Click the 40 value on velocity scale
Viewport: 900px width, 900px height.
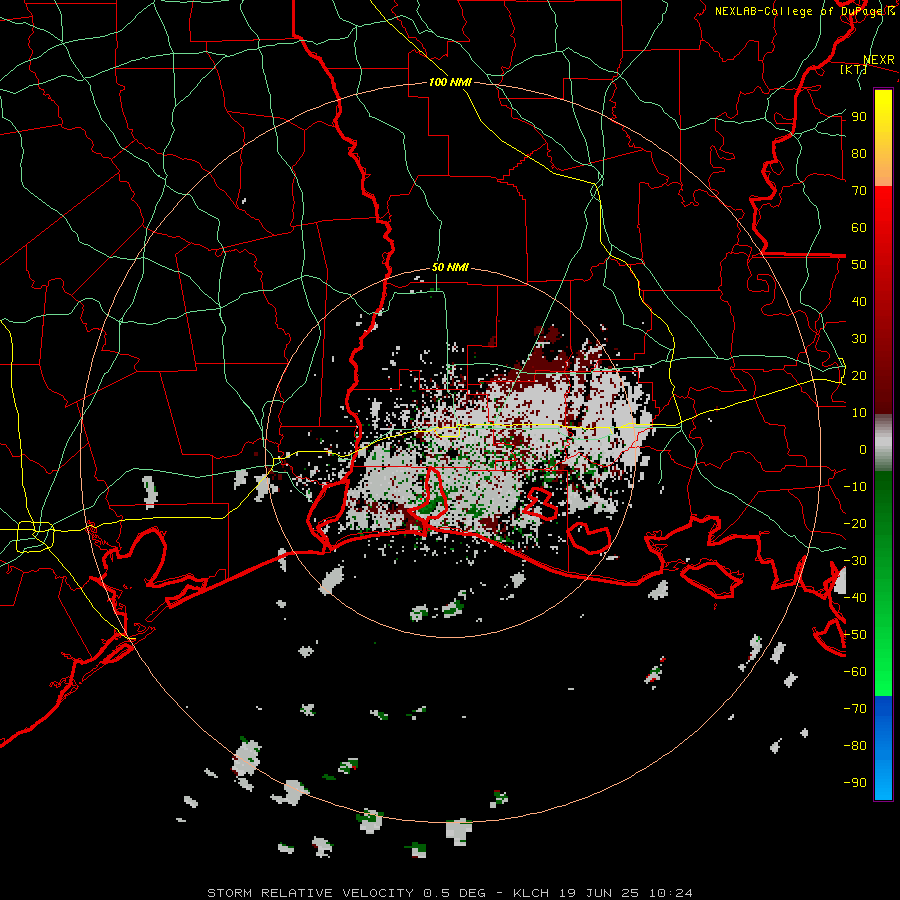click(859, 302)
